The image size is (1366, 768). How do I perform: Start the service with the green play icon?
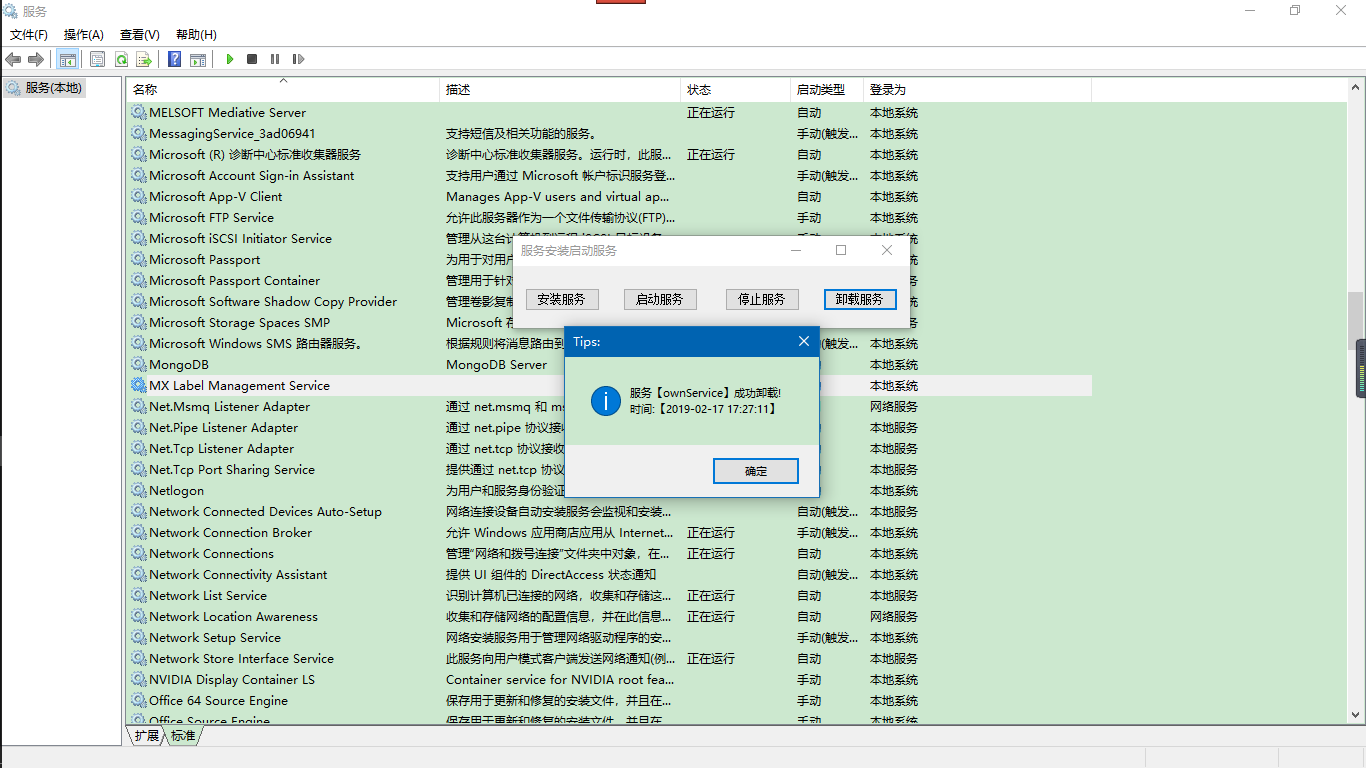[x=230, y=59]
